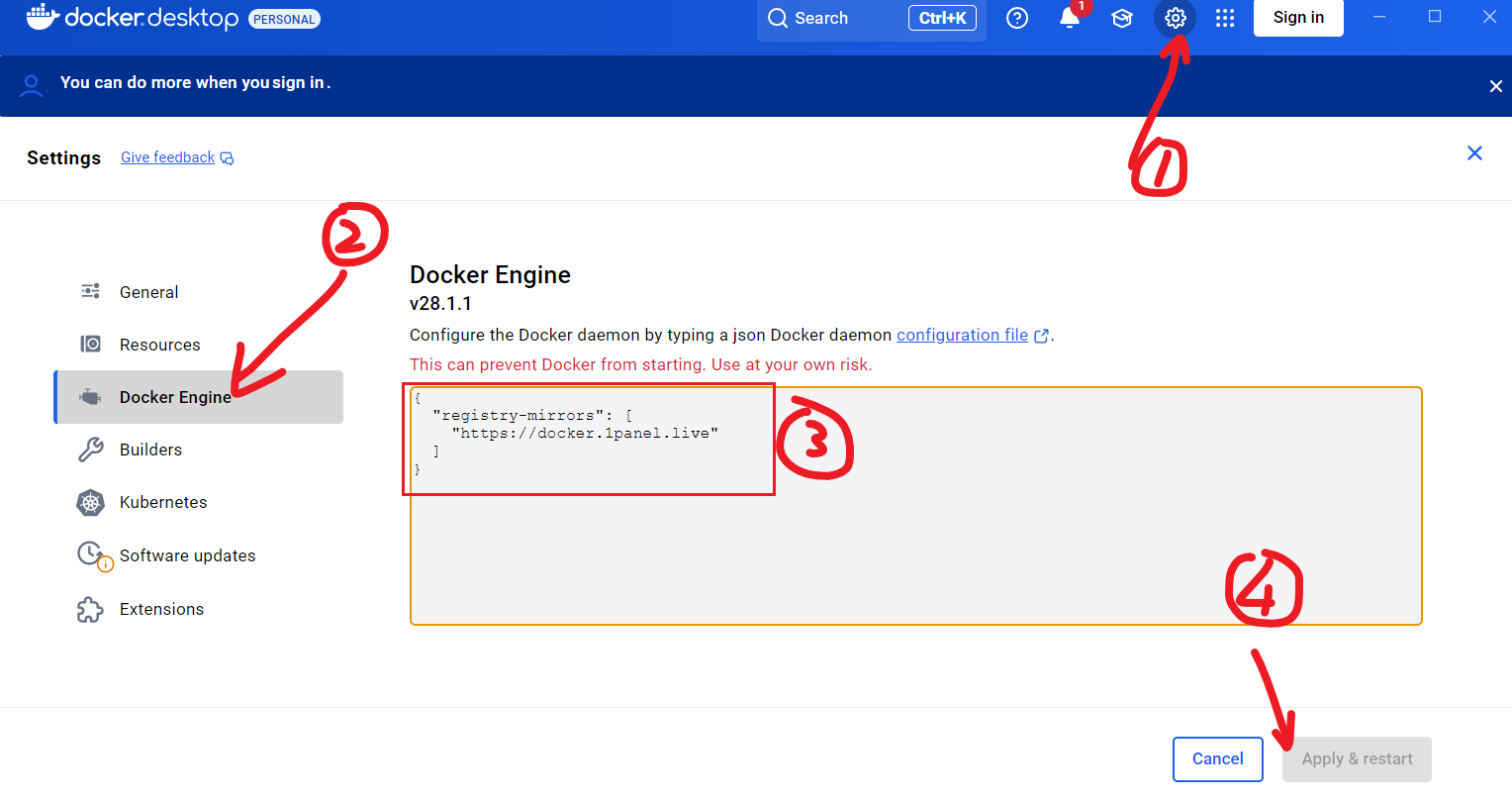
Task: Open the apps grid menu icon
Action: 1225,18
